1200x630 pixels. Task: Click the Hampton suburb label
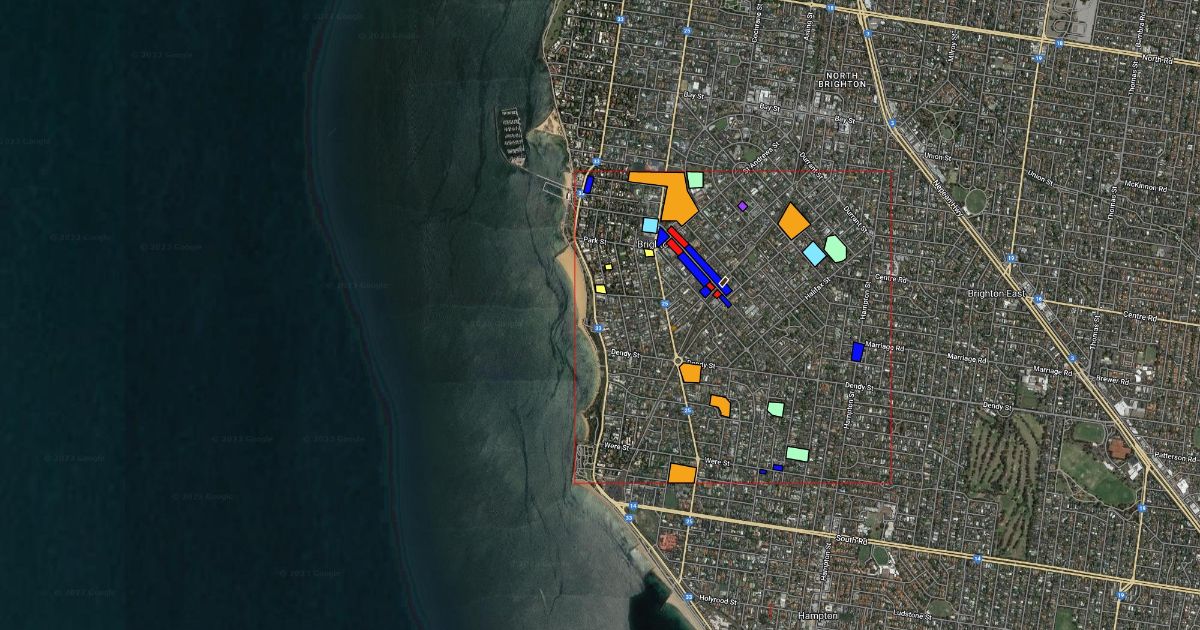click(818, 616)
